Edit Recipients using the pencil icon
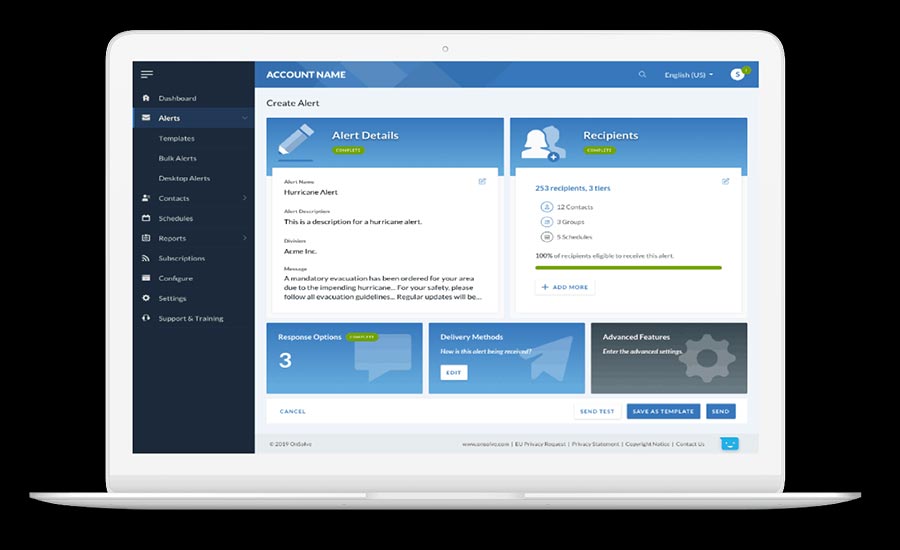This screenshot has width=900, height=550. pyautogui.click(x=726, y=181)
